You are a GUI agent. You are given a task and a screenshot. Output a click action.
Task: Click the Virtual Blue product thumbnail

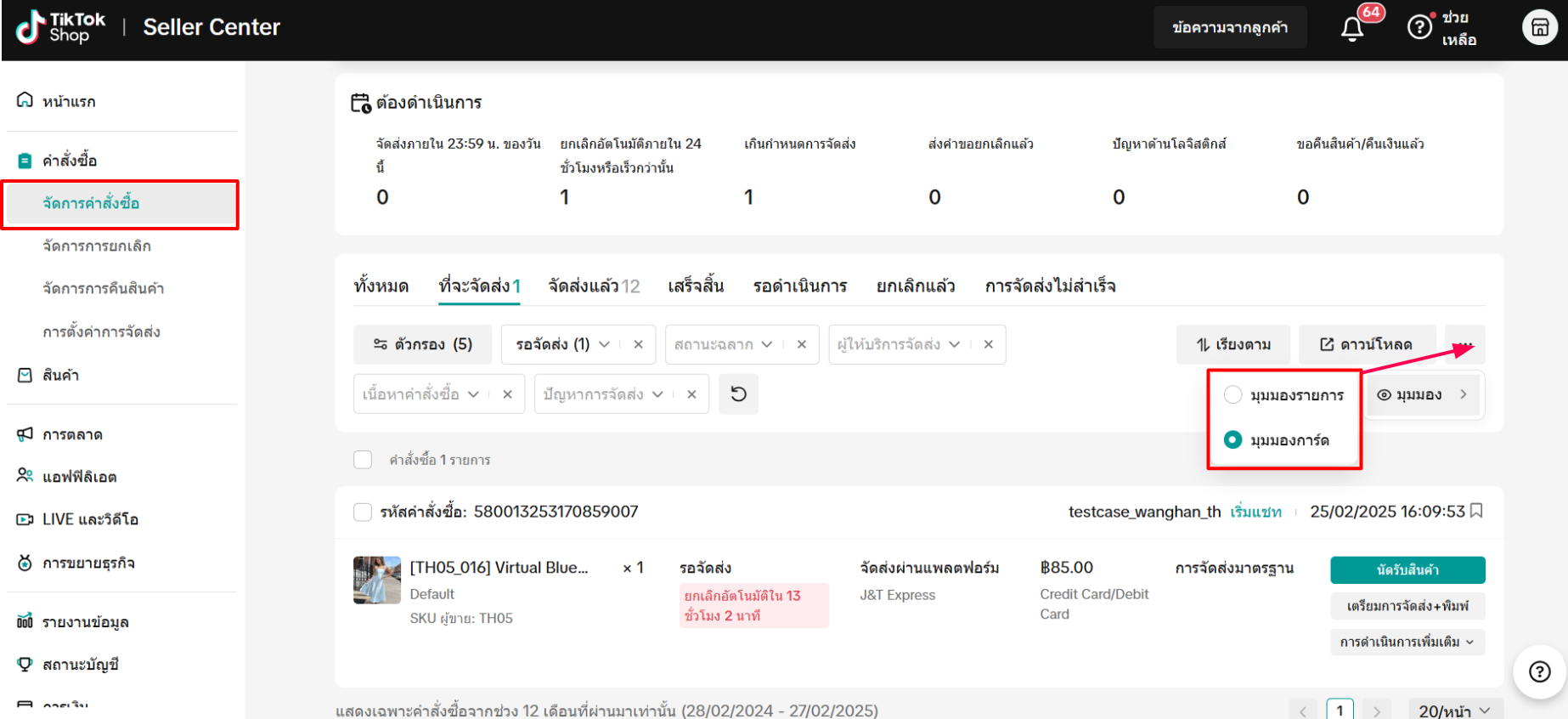coord(377,580)
